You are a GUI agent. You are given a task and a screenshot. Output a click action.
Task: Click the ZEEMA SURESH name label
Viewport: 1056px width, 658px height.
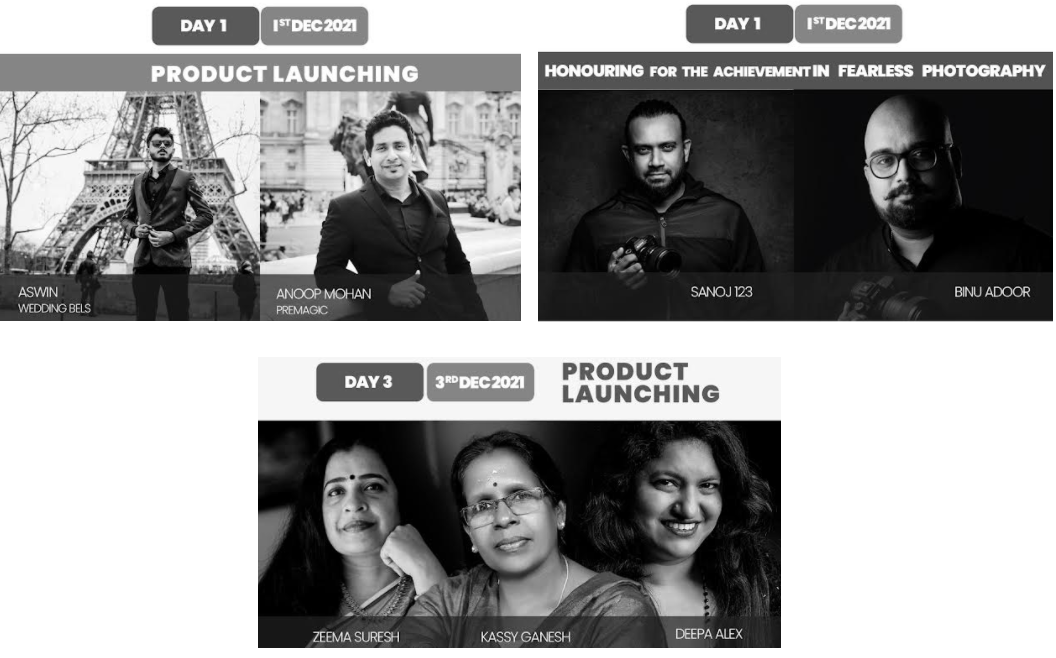click(356, 637)
